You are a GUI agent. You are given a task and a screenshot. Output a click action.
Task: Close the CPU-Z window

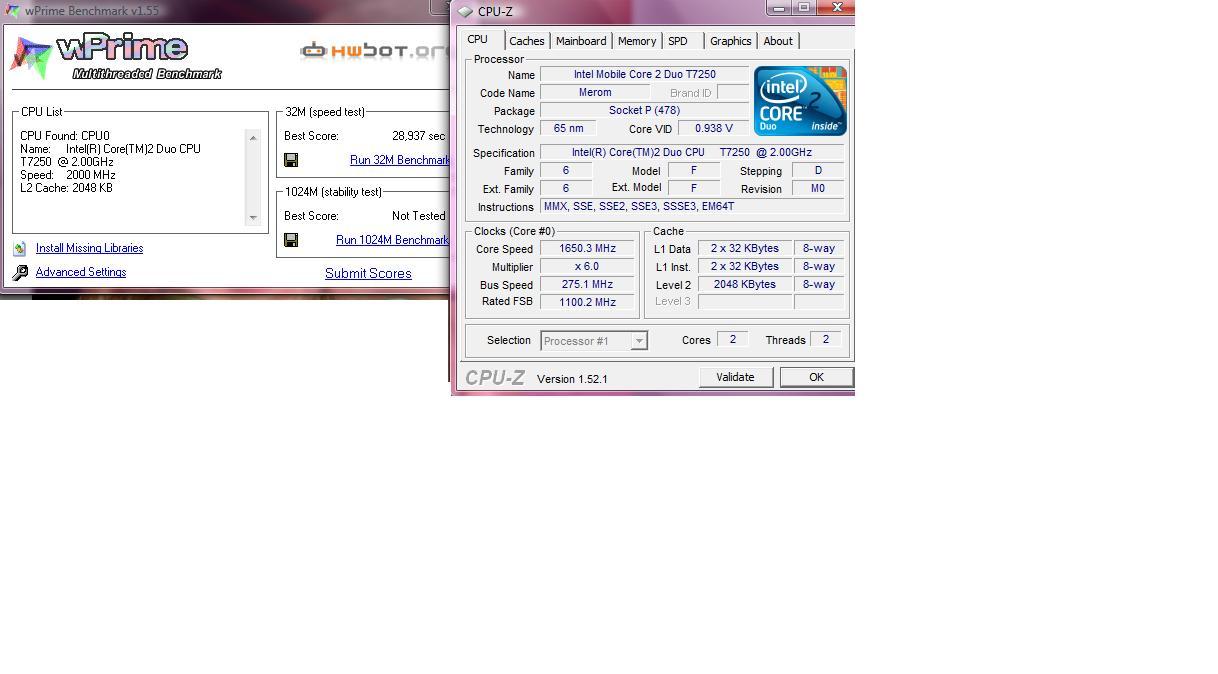coord(837,8)
